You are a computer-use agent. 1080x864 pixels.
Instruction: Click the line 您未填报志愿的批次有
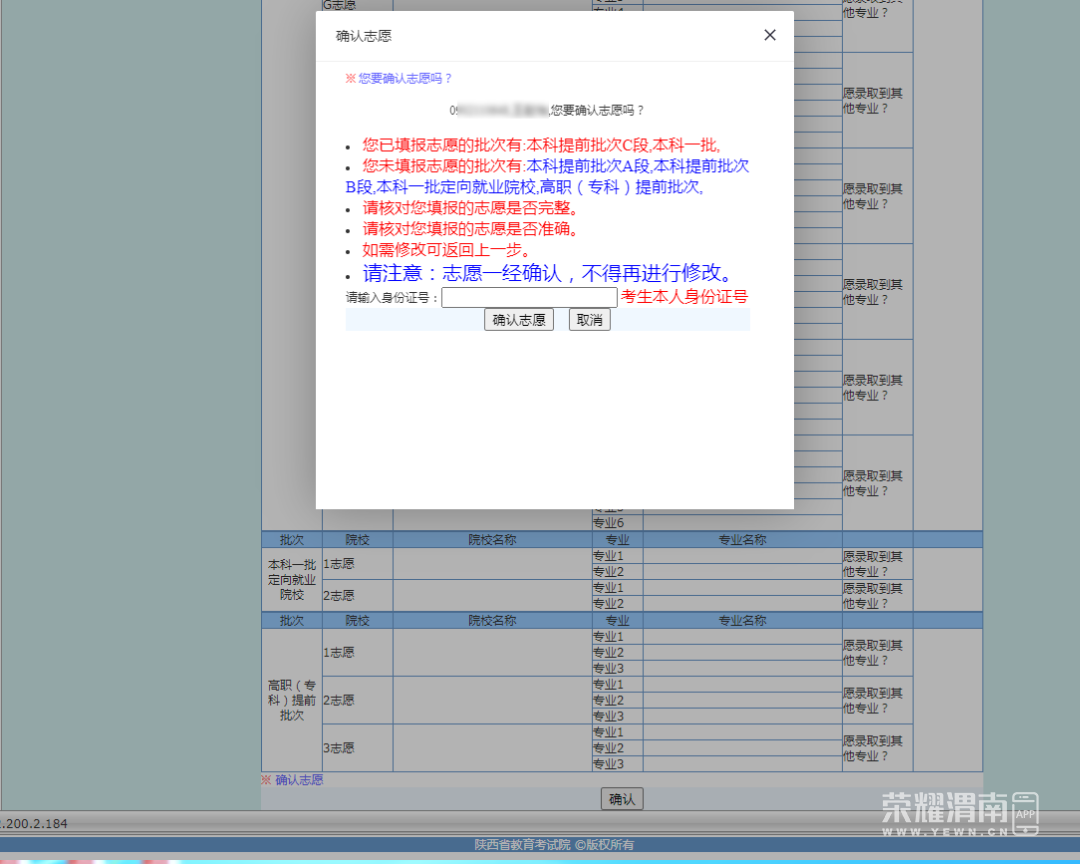click(547, 176)
